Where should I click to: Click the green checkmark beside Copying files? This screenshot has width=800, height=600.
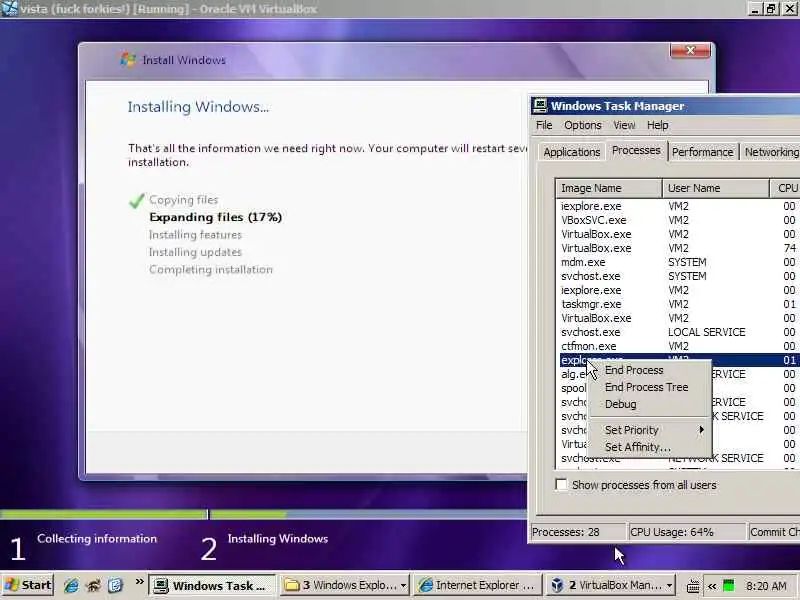tap(137, 201)
